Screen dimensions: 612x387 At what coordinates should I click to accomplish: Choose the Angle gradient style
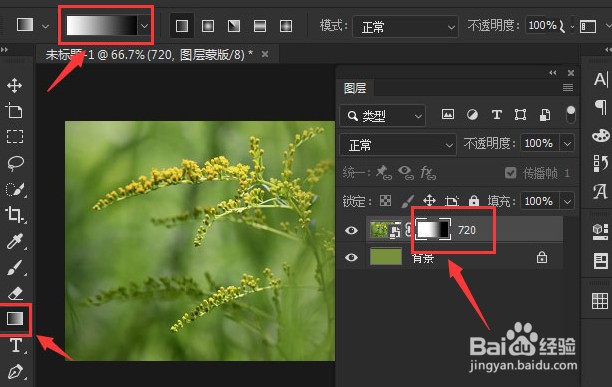(234, 26)
